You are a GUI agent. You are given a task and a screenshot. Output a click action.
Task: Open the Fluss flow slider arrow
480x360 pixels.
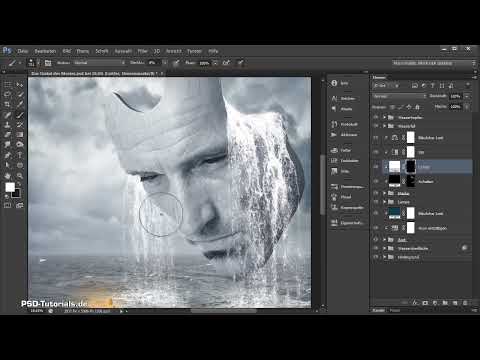coord(215,63)
